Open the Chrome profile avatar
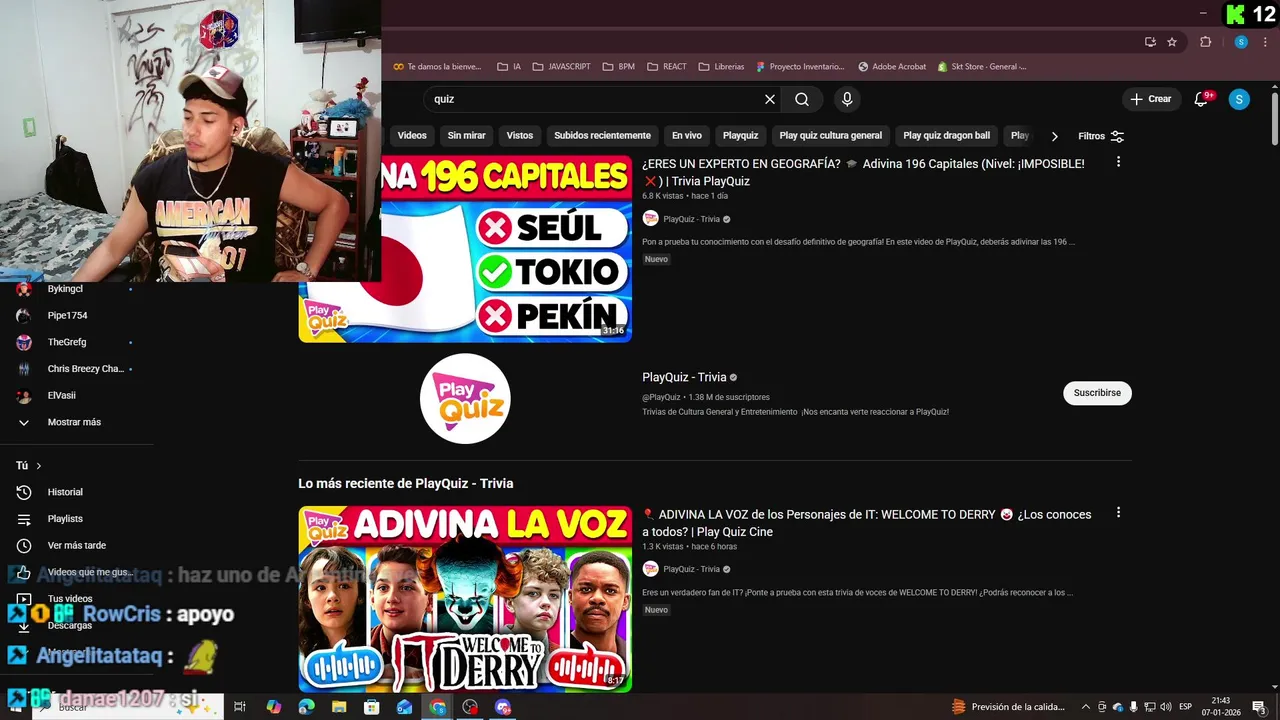The height and width of the screenshot is (720, 1280). 1241,42
